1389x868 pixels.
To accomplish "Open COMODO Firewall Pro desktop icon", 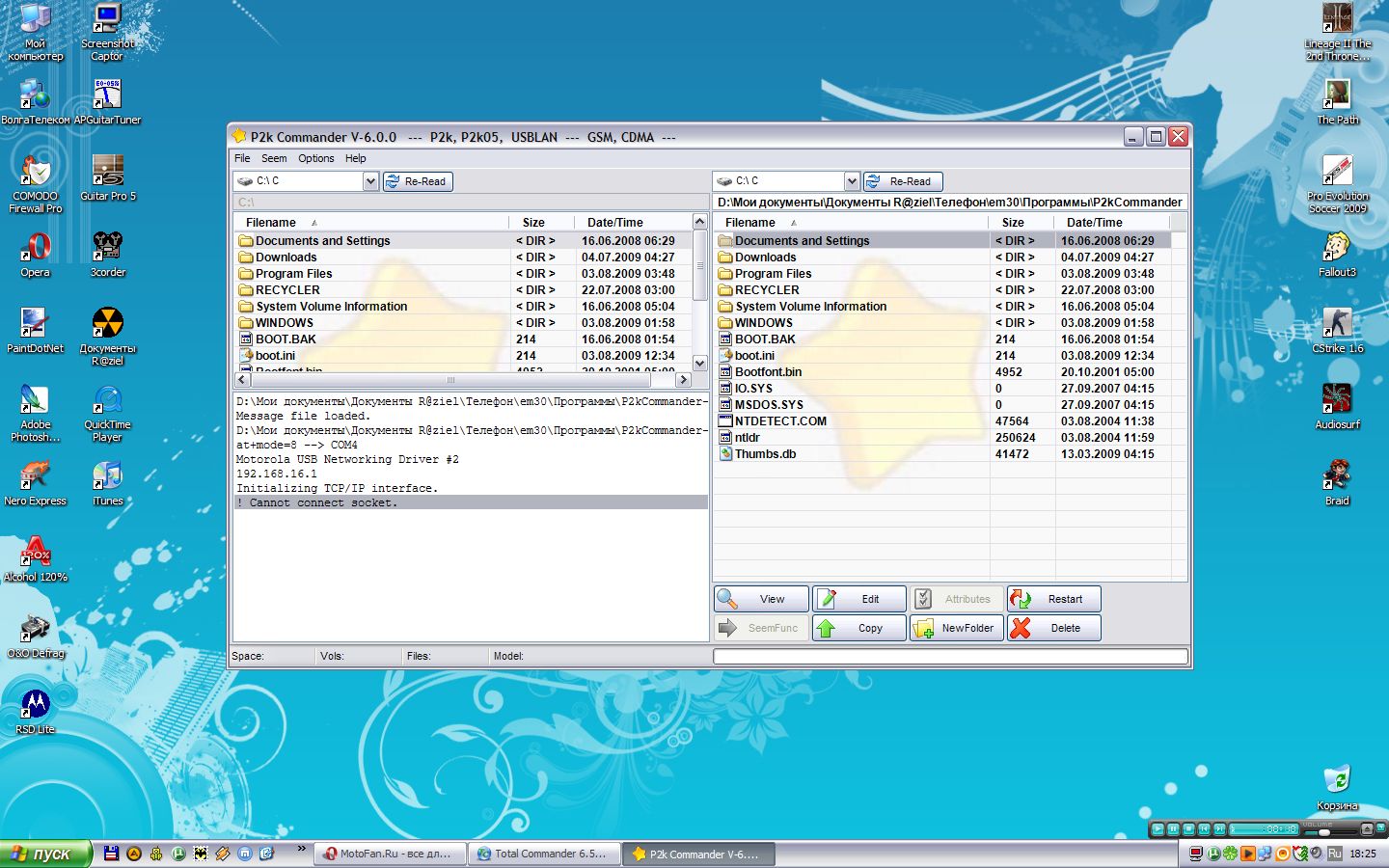I will click(x=36, y=184).
